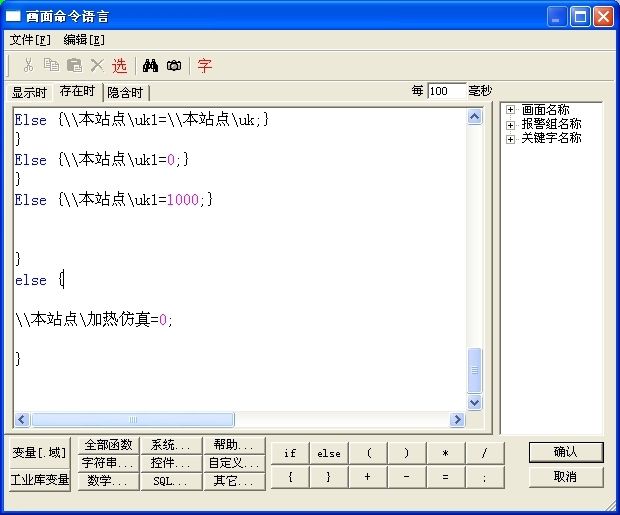620x515 pixels.
Task: Open 全部函数 function list
Action: [108, 445]
